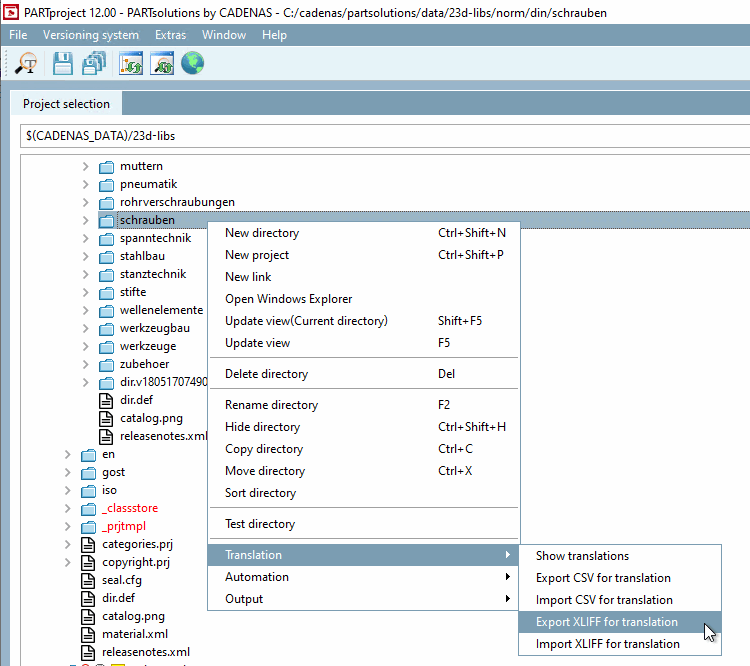Viewport: 750px width, 666px height.
Task: Select the pneumatik folder in tree
Action: [148, 184]
